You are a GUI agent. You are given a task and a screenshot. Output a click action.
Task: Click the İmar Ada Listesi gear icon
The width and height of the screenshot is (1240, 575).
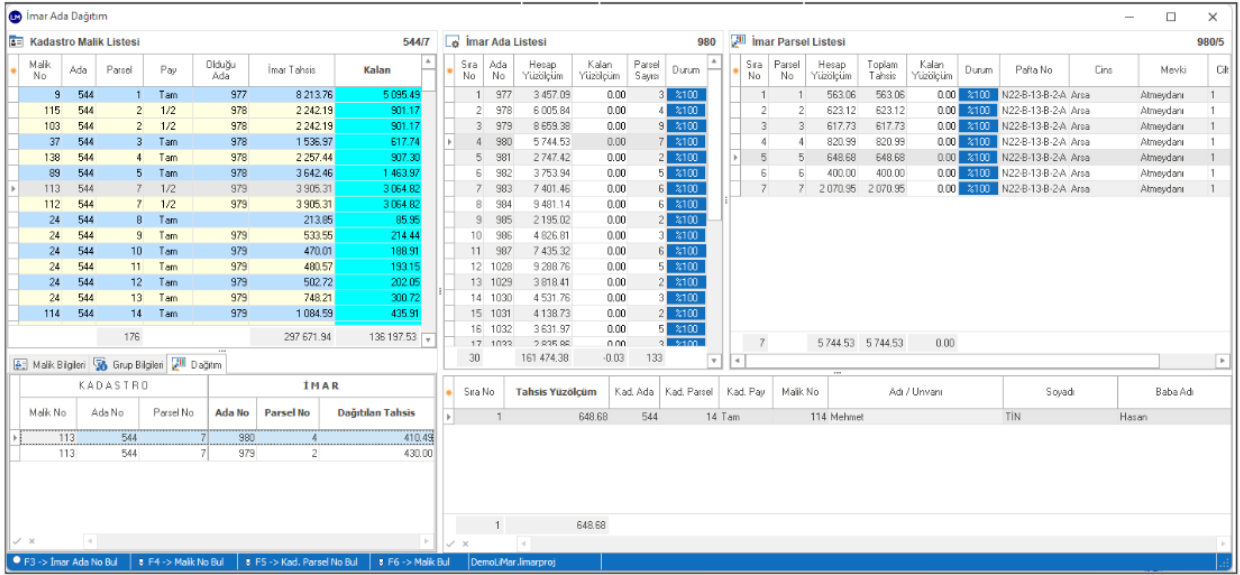coord(452,42)
